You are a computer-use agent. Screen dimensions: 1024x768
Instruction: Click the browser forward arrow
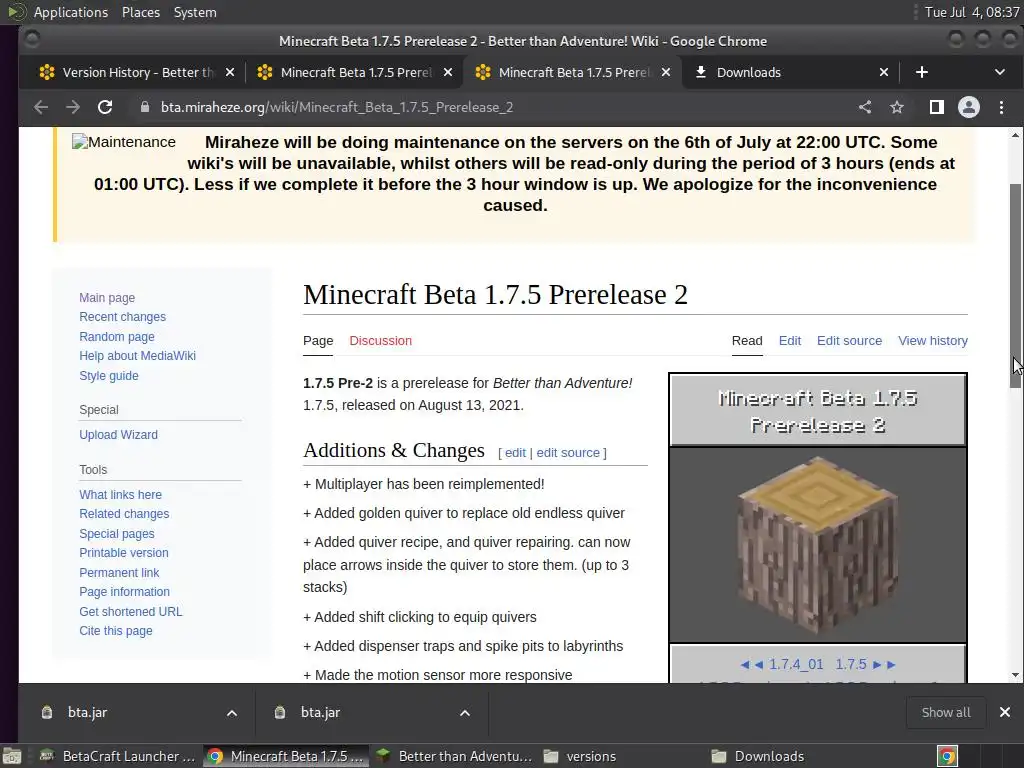72,107
